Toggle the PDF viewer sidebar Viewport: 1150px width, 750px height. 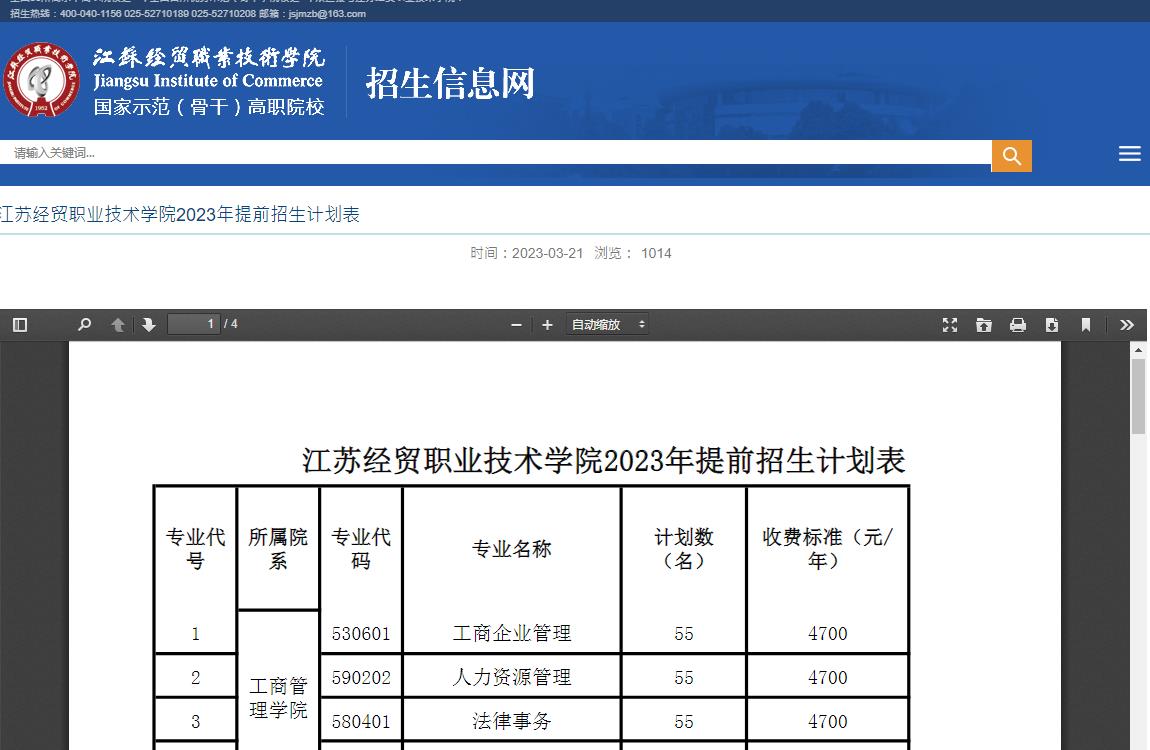pos(20,325)
